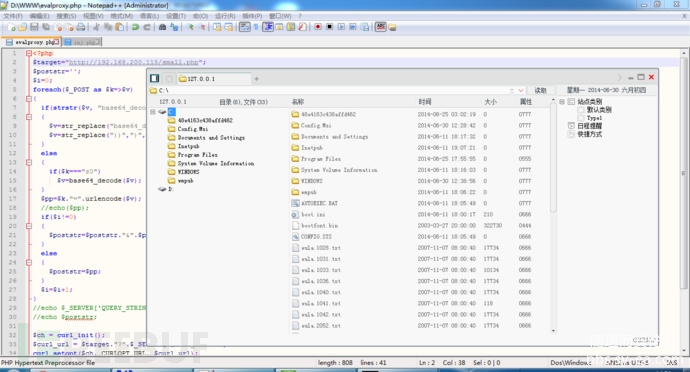Toggle the Word Wrap toolbar icon
690x372 pixels.
tap(245, 27)
